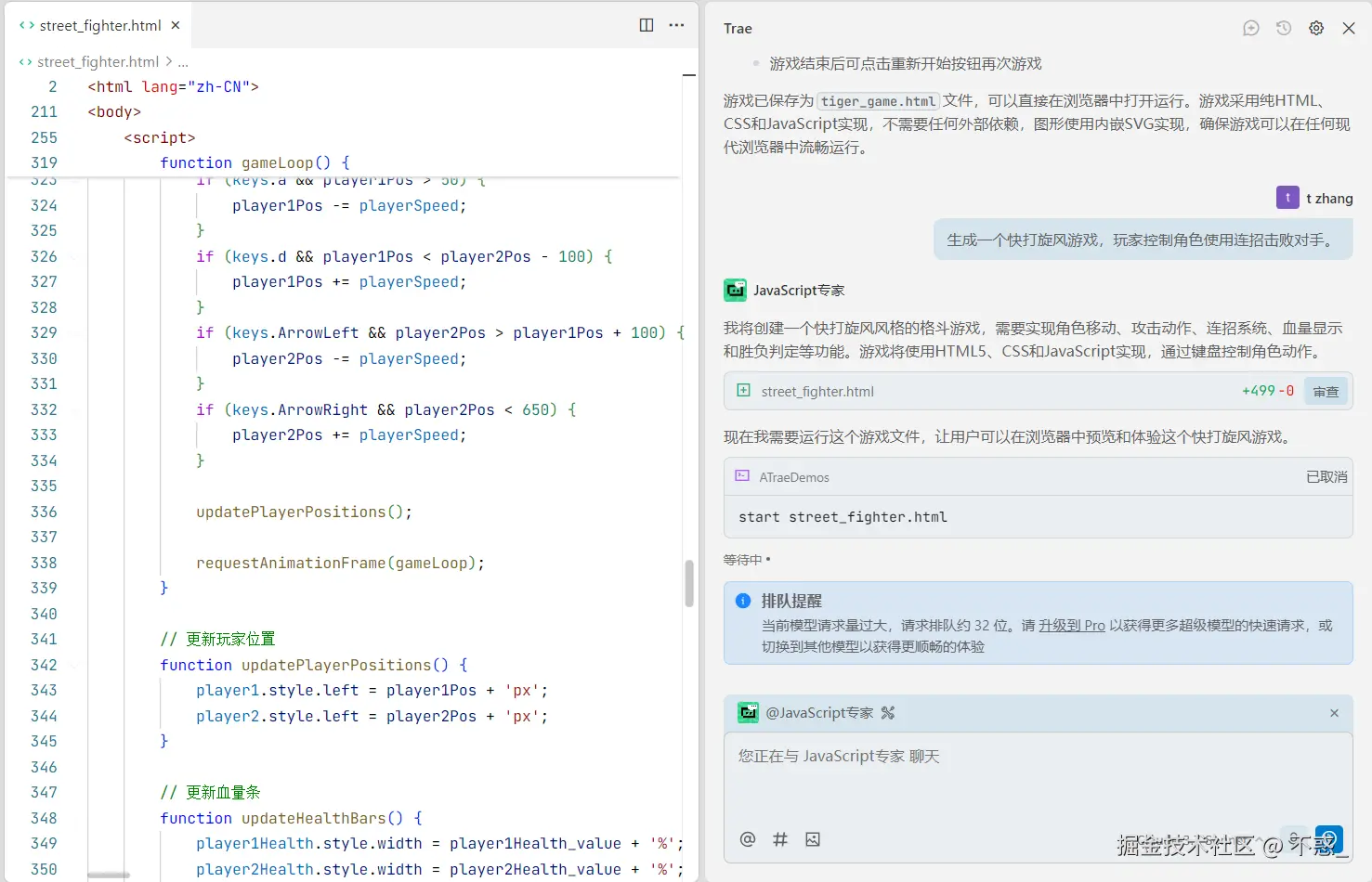Click the +499 added lines count

tap(1258, 391)
